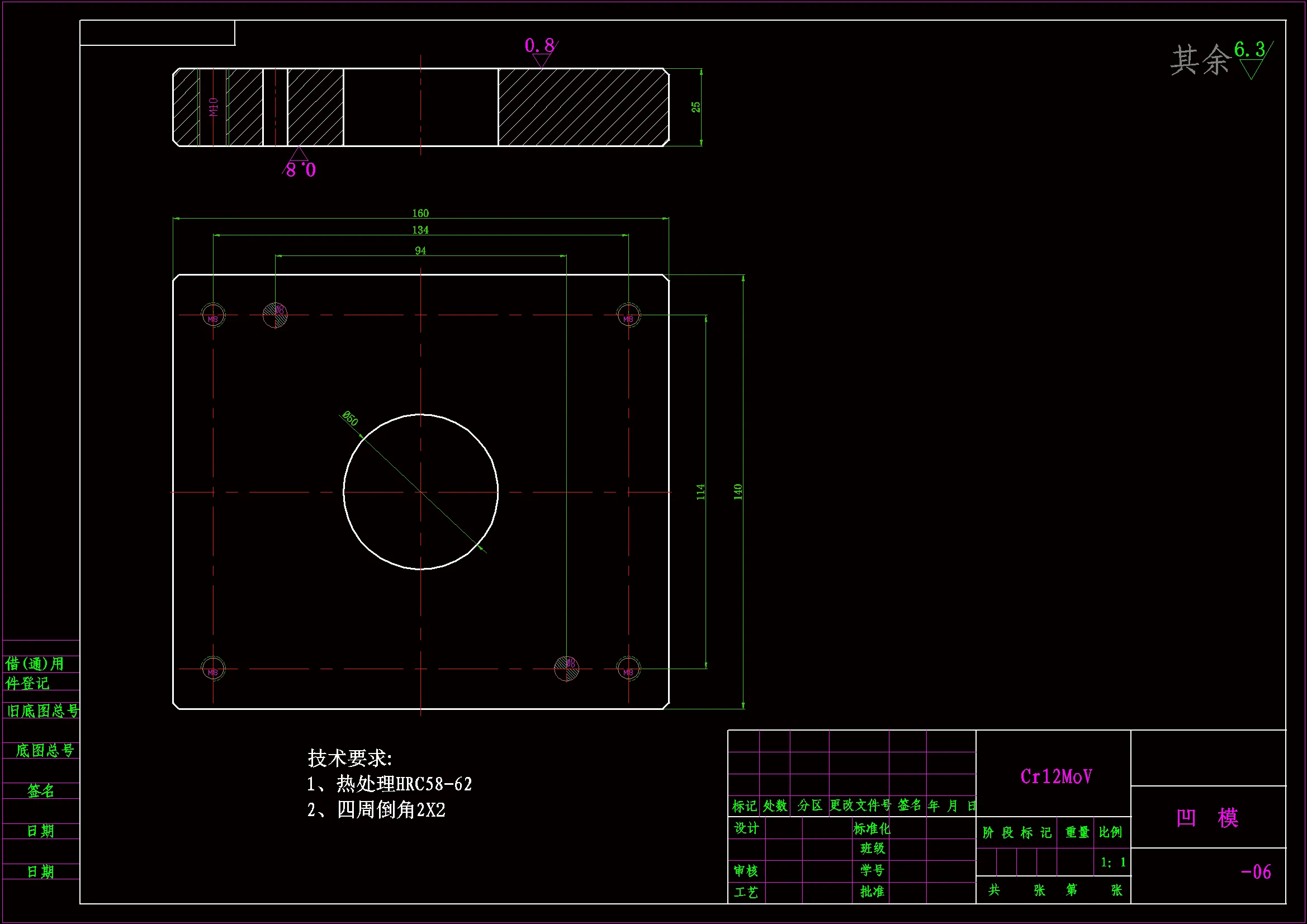Screen dimensions: 1307x924
Task: Click the 94 dimension text
Action: (x=420, y=250)
